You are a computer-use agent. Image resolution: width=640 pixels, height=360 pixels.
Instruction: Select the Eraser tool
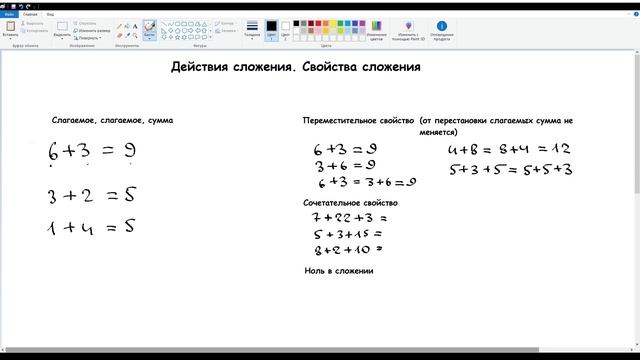pos(120,36)
